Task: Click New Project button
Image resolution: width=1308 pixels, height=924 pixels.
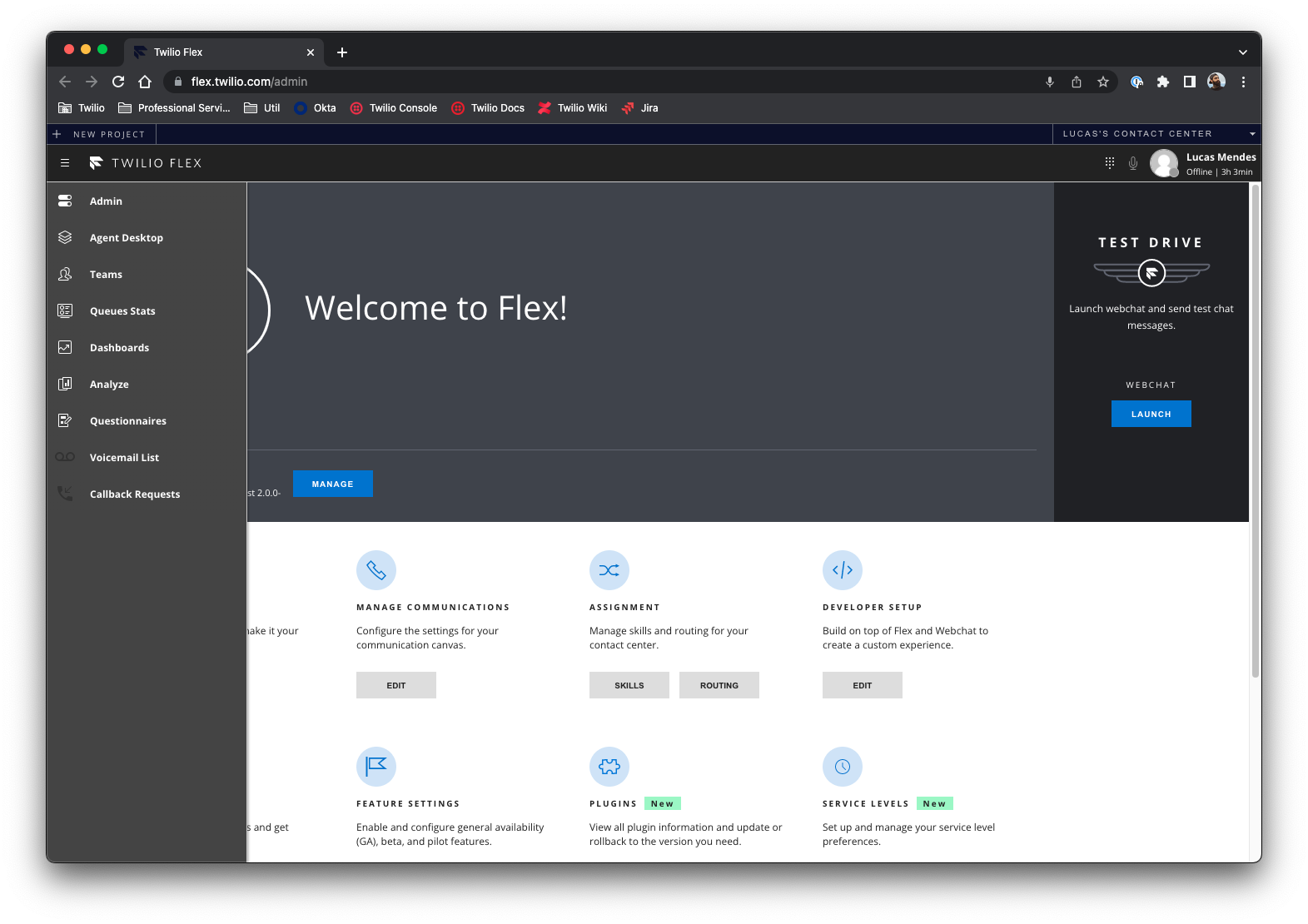Action: tap(100, 134)
